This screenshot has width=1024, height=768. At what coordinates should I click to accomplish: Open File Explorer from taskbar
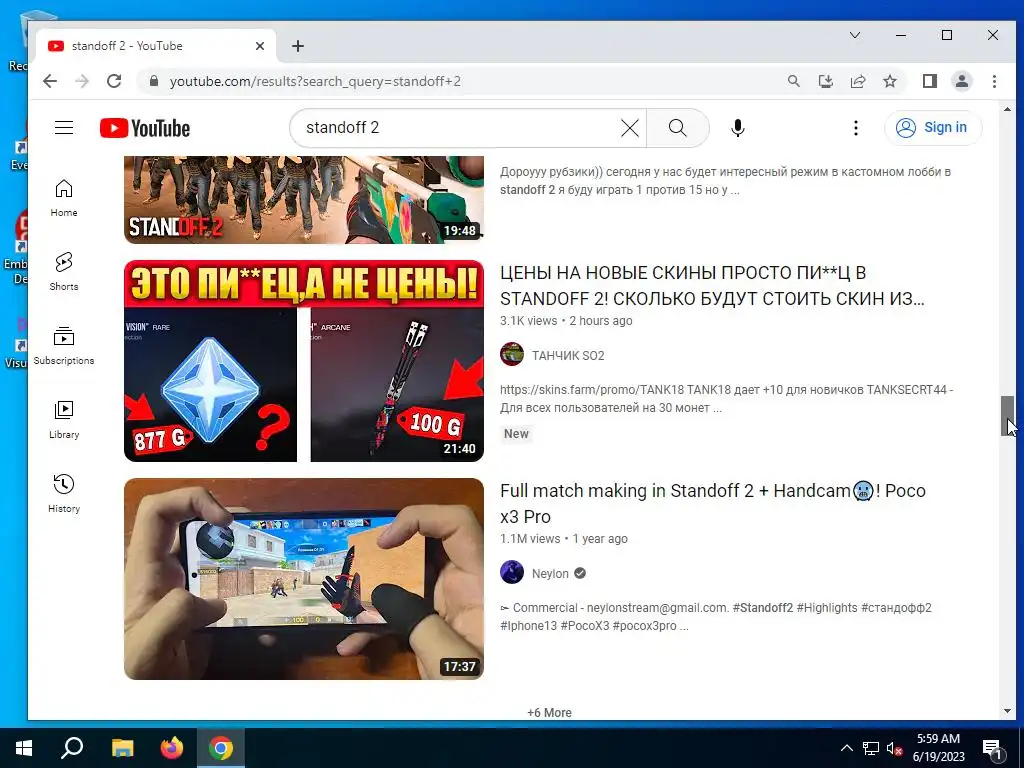pyautogui.click(x=122, y=748)
